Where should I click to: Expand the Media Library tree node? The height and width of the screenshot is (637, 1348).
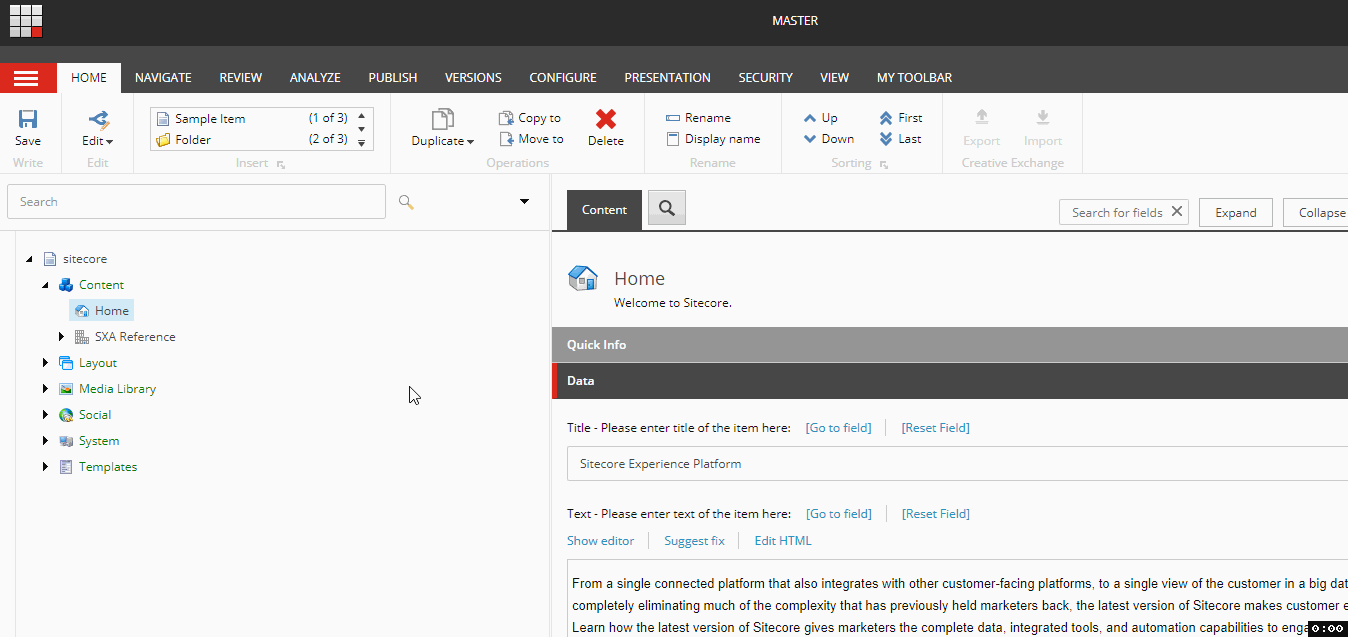pyautogui.click(x=45, y=389)
